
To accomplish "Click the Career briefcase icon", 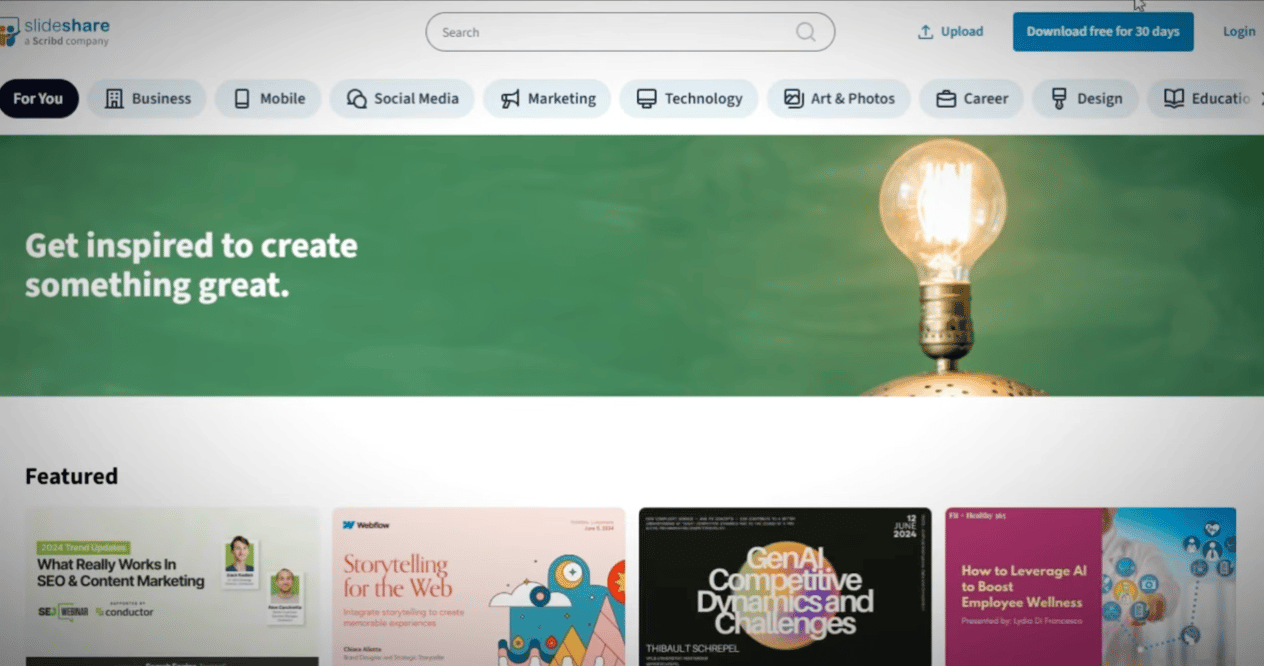I will 946,98.
